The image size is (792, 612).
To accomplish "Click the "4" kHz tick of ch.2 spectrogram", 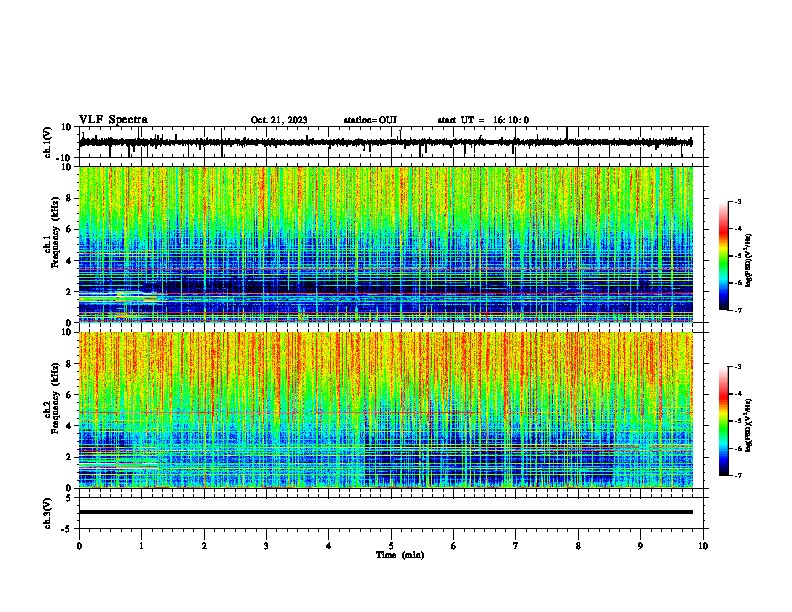I will click(x=69, y=426).
